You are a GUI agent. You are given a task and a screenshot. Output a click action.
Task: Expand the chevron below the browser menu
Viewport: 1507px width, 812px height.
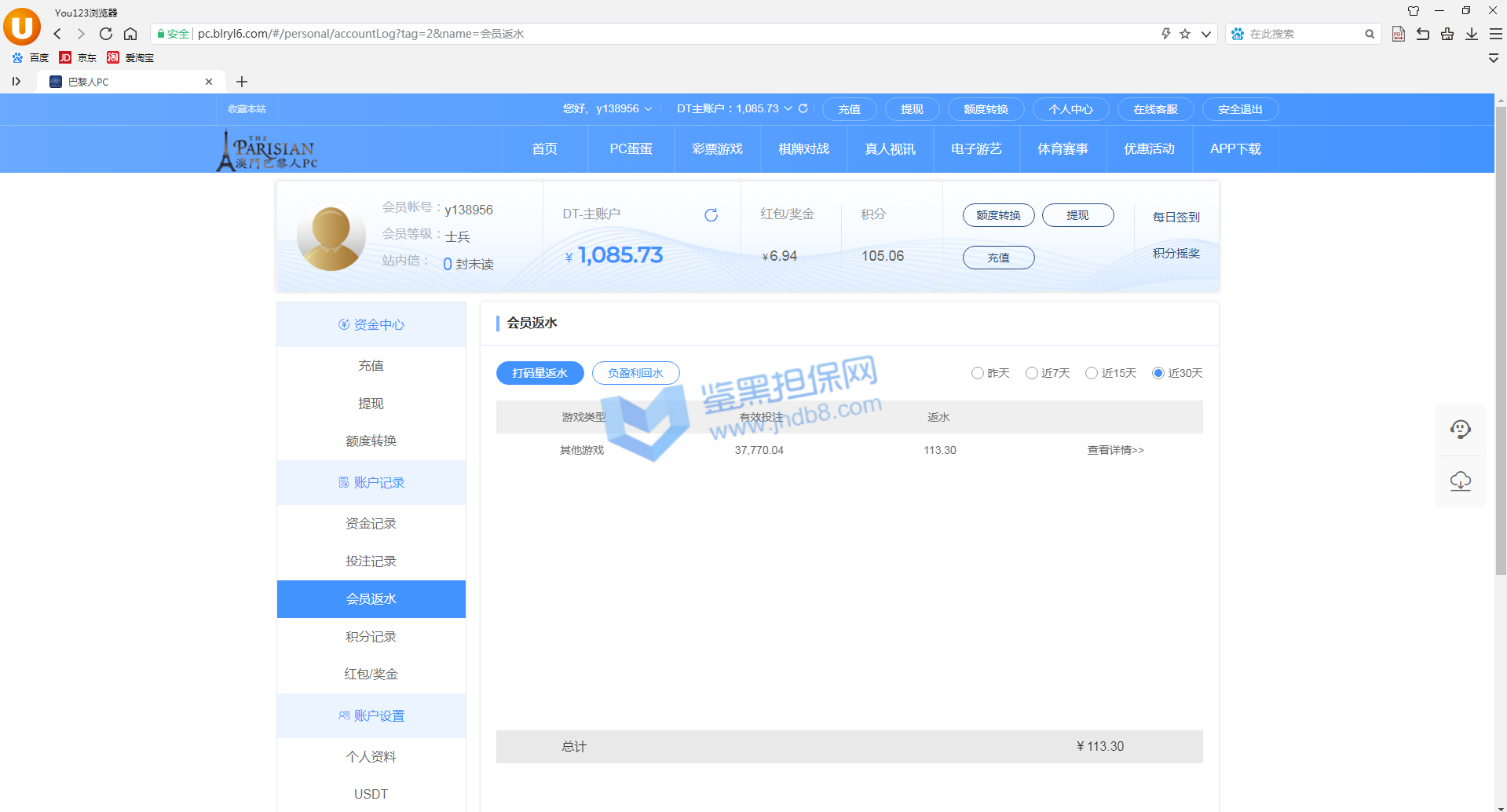coord(1494,58)
